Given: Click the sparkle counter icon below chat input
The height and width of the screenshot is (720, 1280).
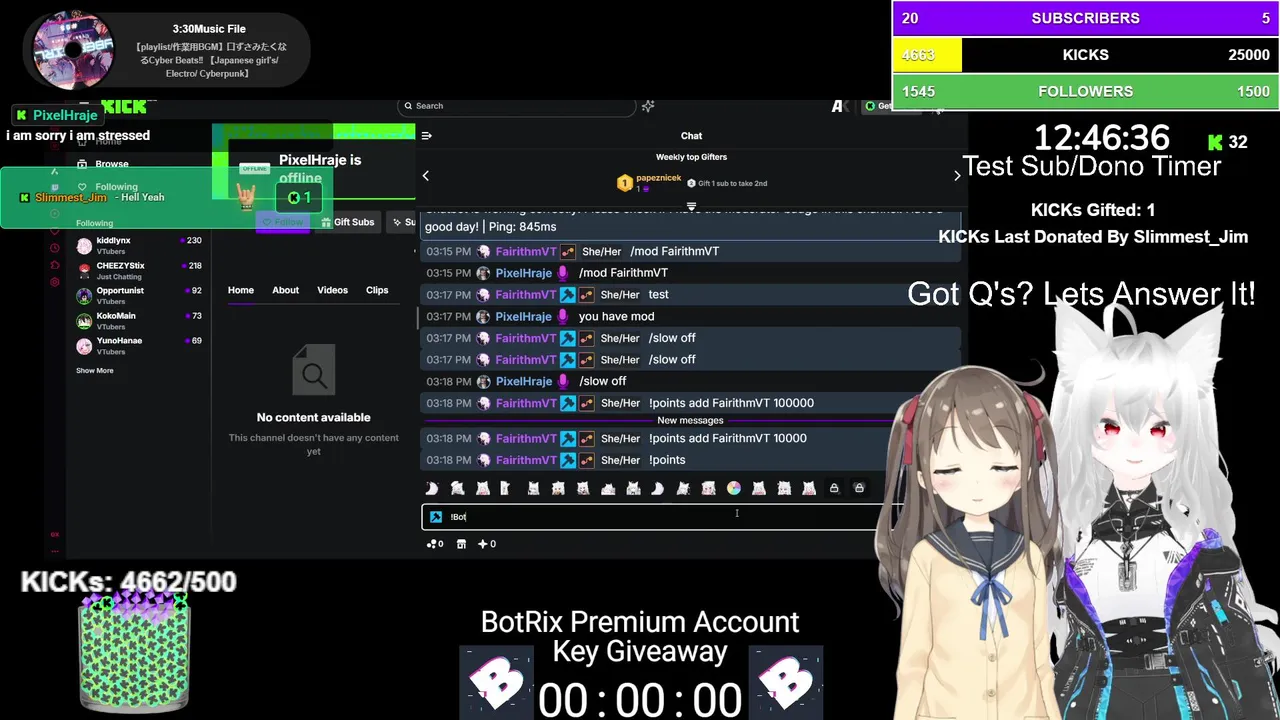Looking at the screenshot, I should click(486, 544).
